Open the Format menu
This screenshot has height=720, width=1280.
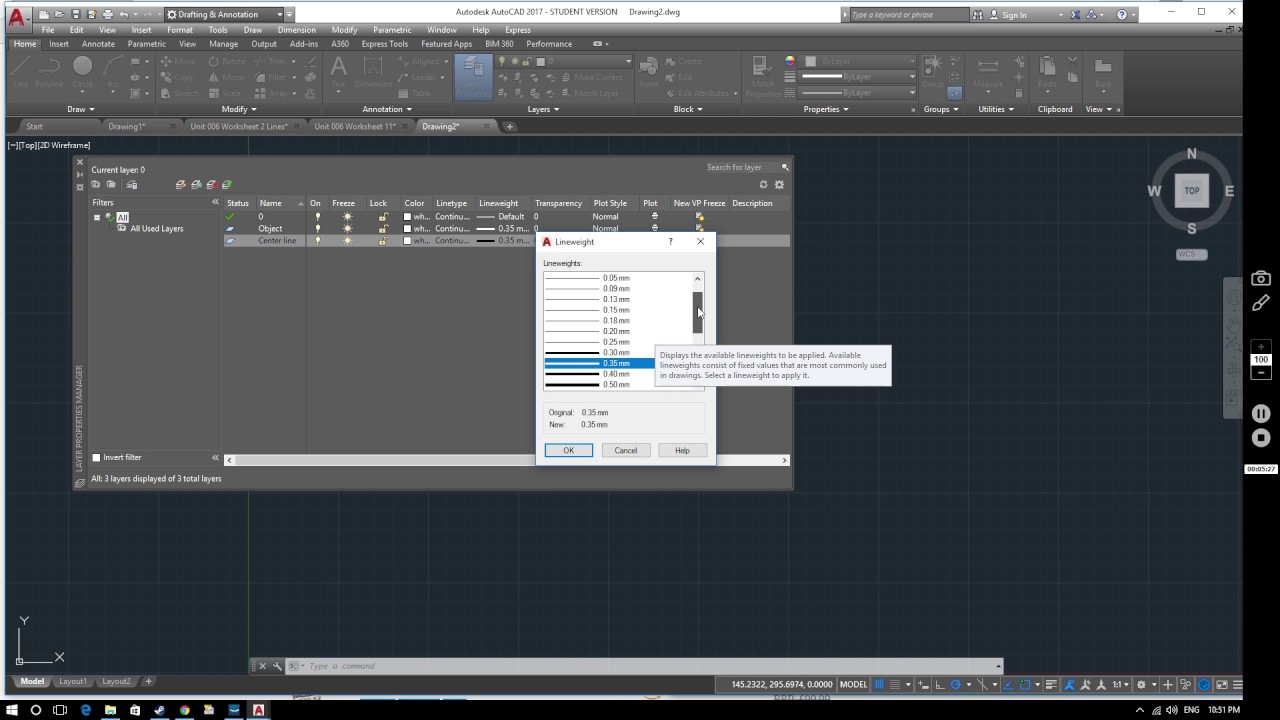point(180,30)
